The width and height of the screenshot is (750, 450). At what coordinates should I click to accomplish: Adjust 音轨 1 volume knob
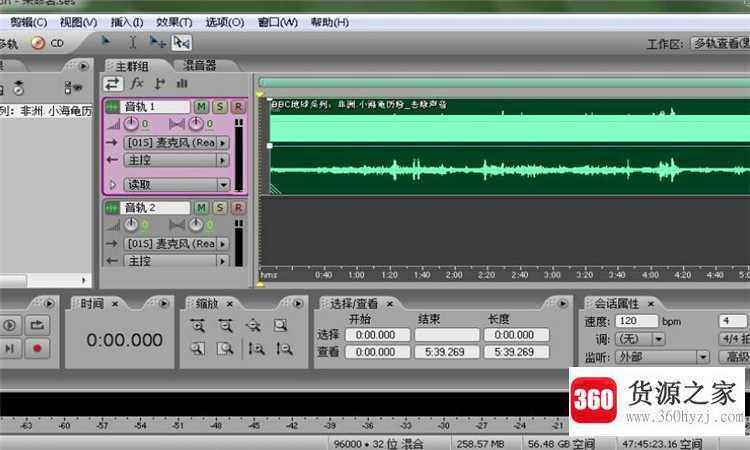pyautogui.click(x=131, y=124)
